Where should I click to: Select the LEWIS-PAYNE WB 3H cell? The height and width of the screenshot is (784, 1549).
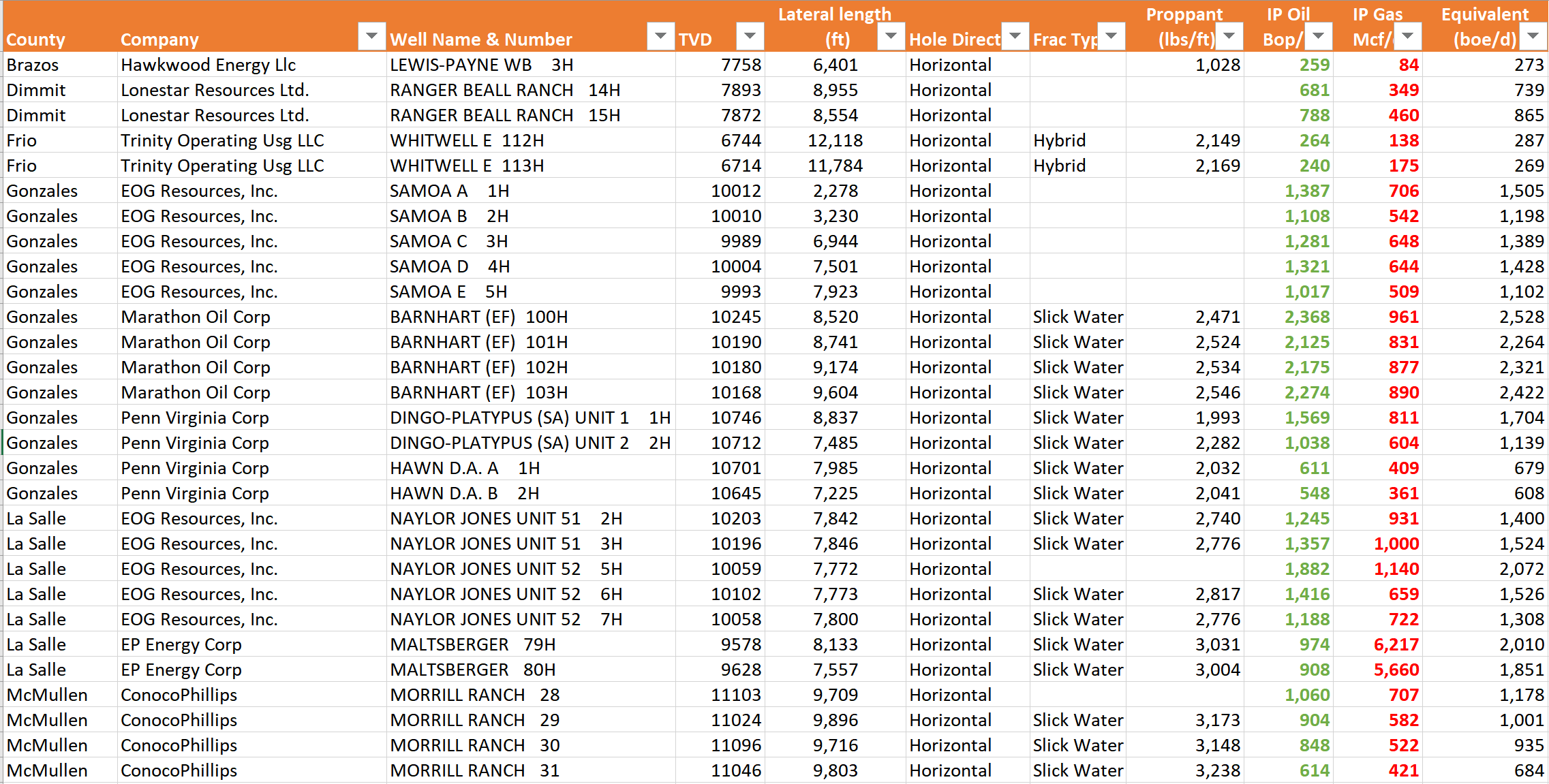click(532, 65)
